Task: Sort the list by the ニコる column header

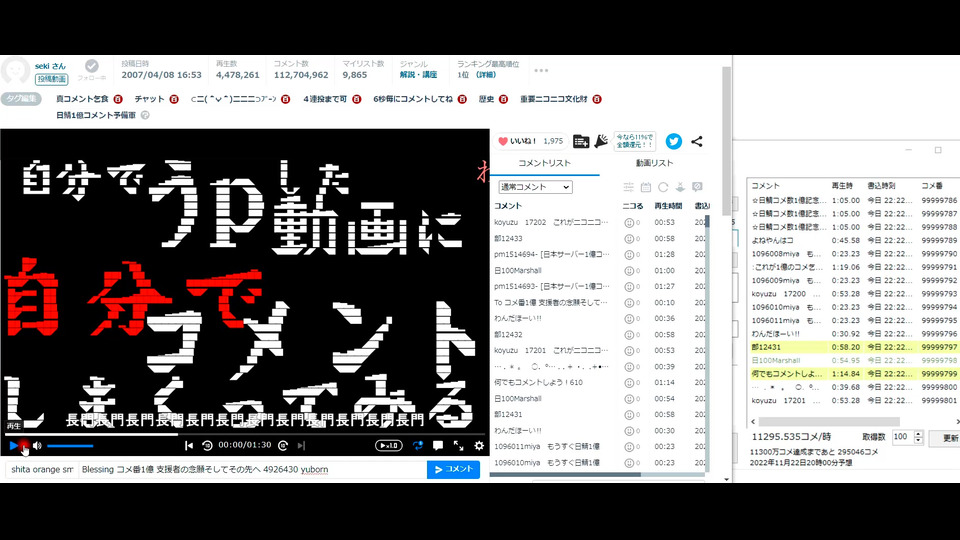Action: [x=632, y=206]
